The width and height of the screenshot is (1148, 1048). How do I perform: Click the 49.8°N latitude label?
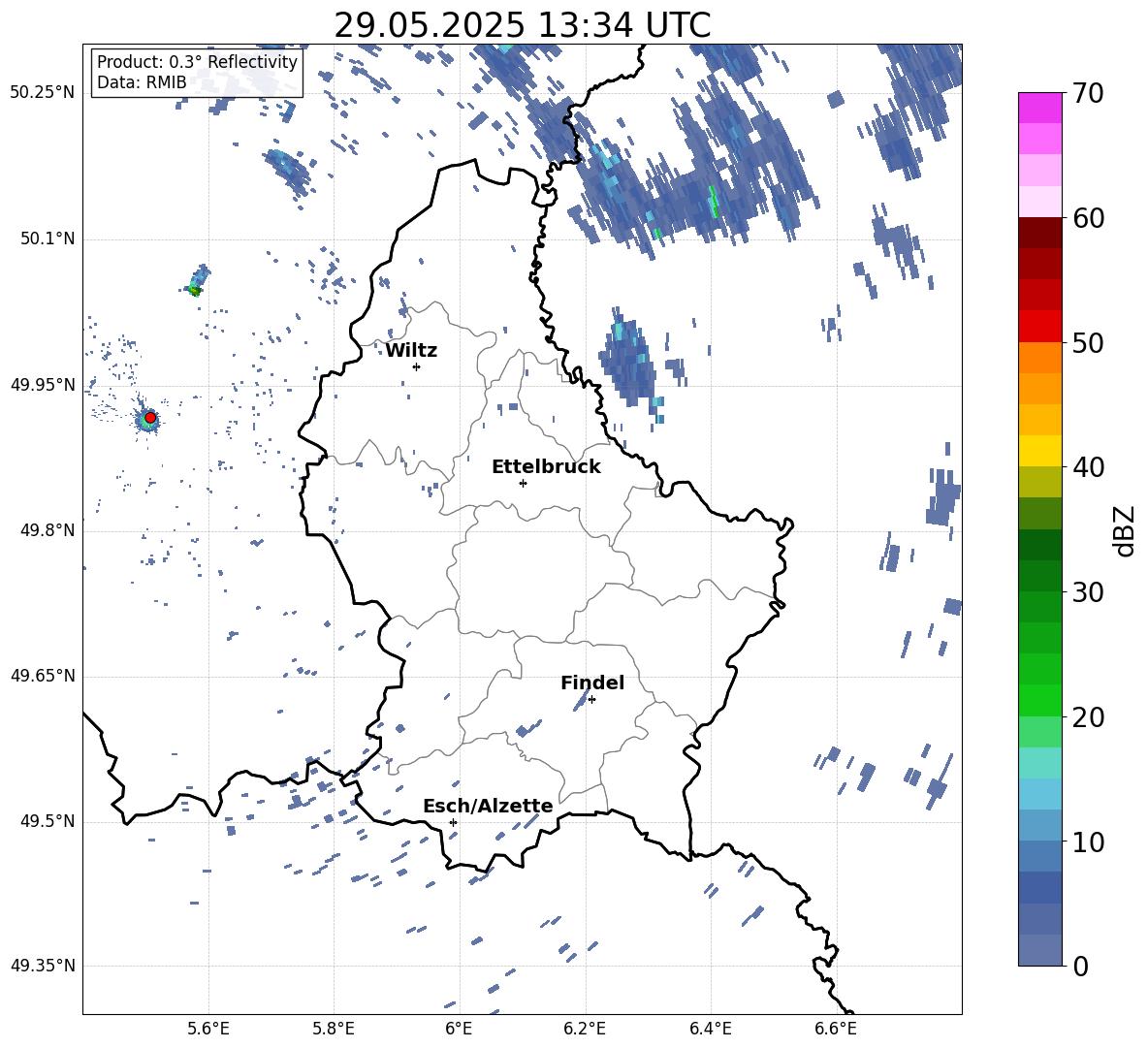click(x=48, y=530)
